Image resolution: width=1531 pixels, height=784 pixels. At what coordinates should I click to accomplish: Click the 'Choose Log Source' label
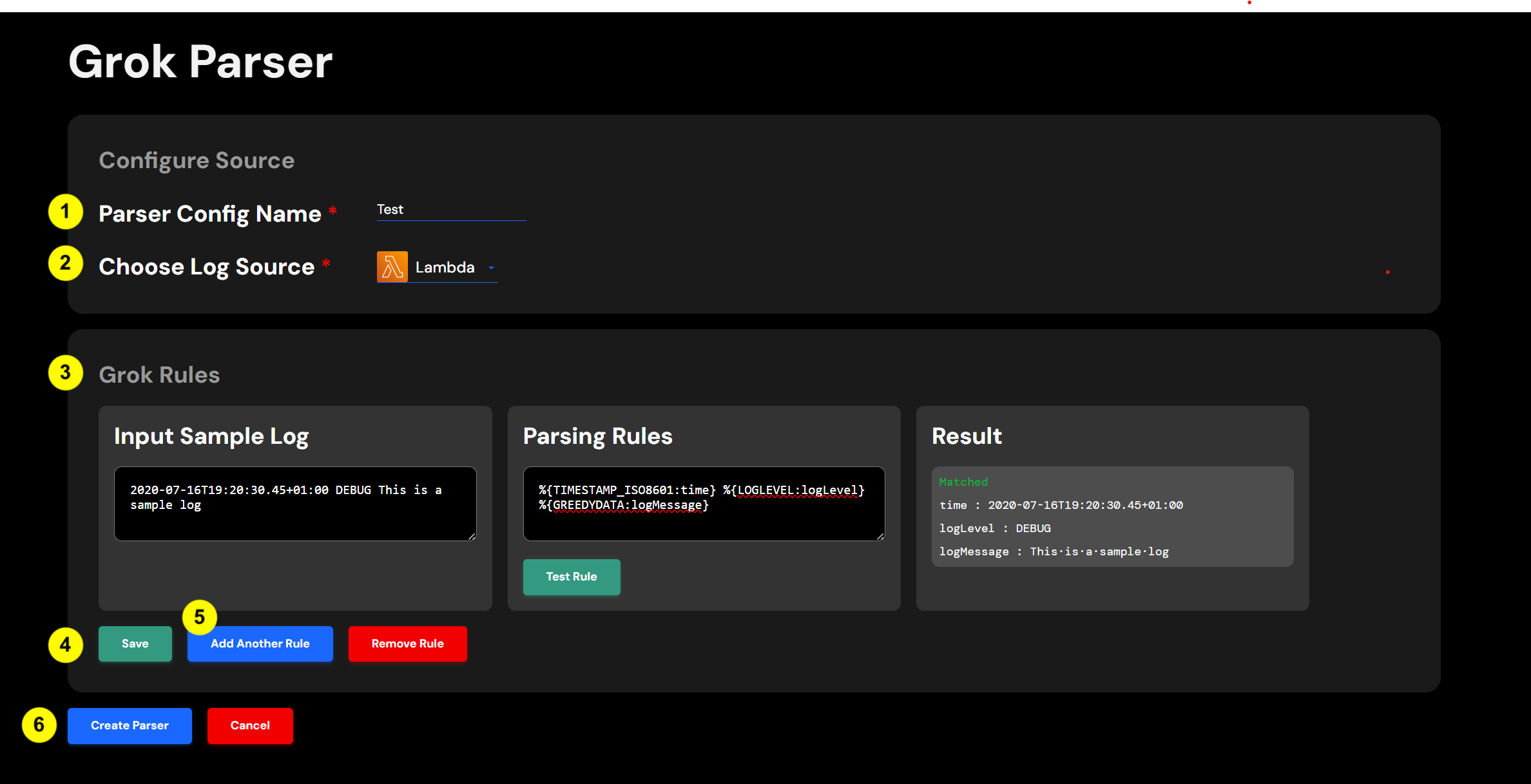(x=206, y=267)
